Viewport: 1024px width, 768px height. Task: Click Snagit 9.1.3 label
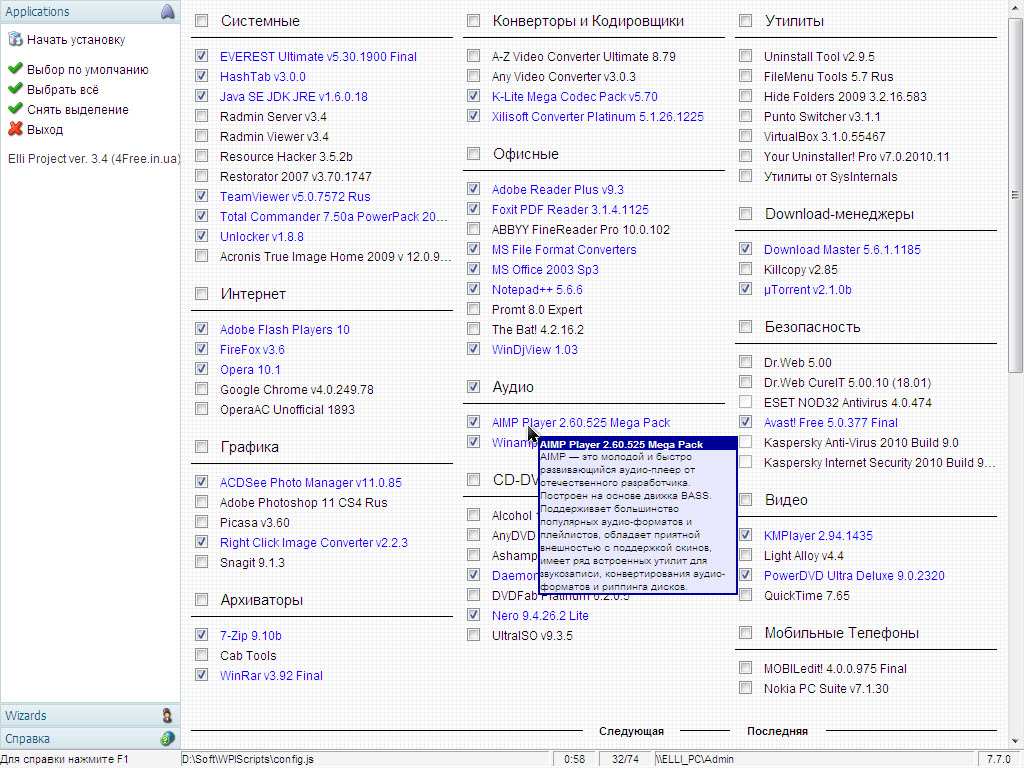[x=252, y=563]
